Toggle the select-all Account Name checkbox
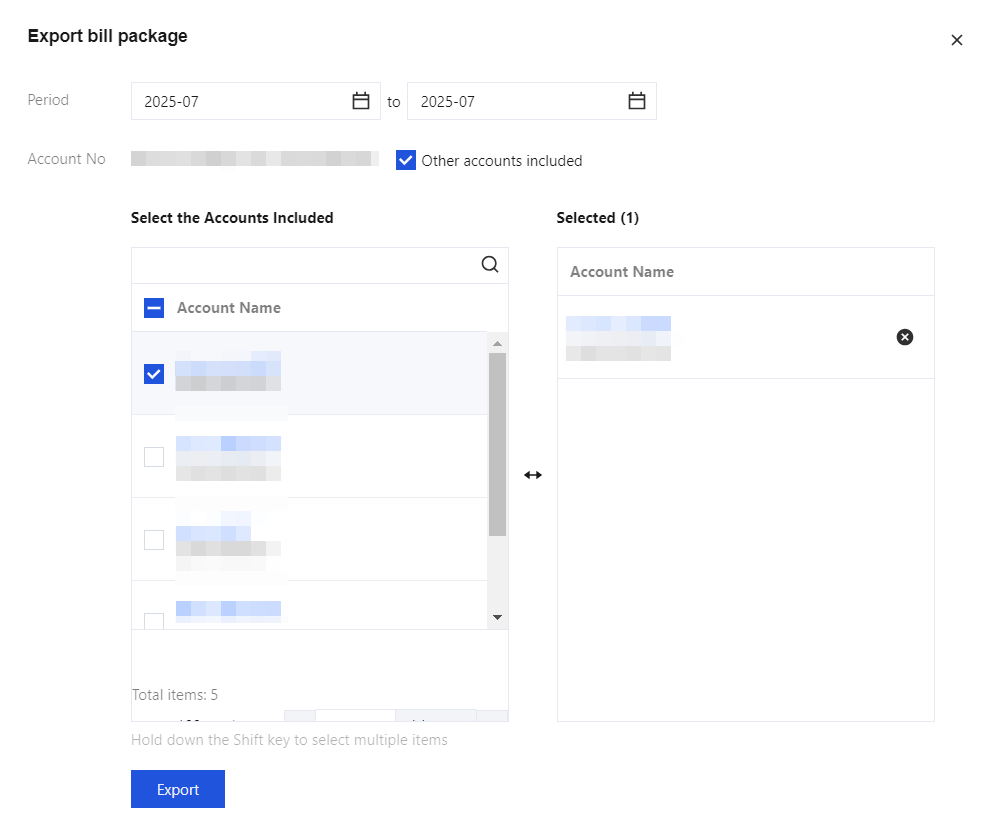The height and width of the screenshot is (831, 985). point(154,308)
